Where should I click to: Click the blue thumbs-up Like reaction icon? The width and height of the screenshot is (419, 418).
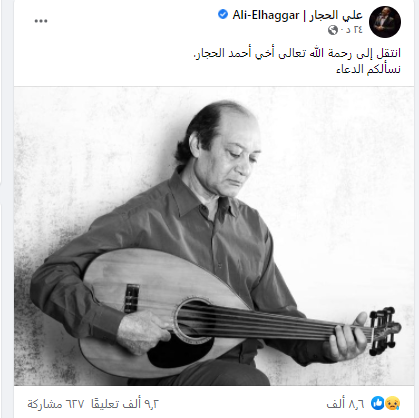point(378,403)
